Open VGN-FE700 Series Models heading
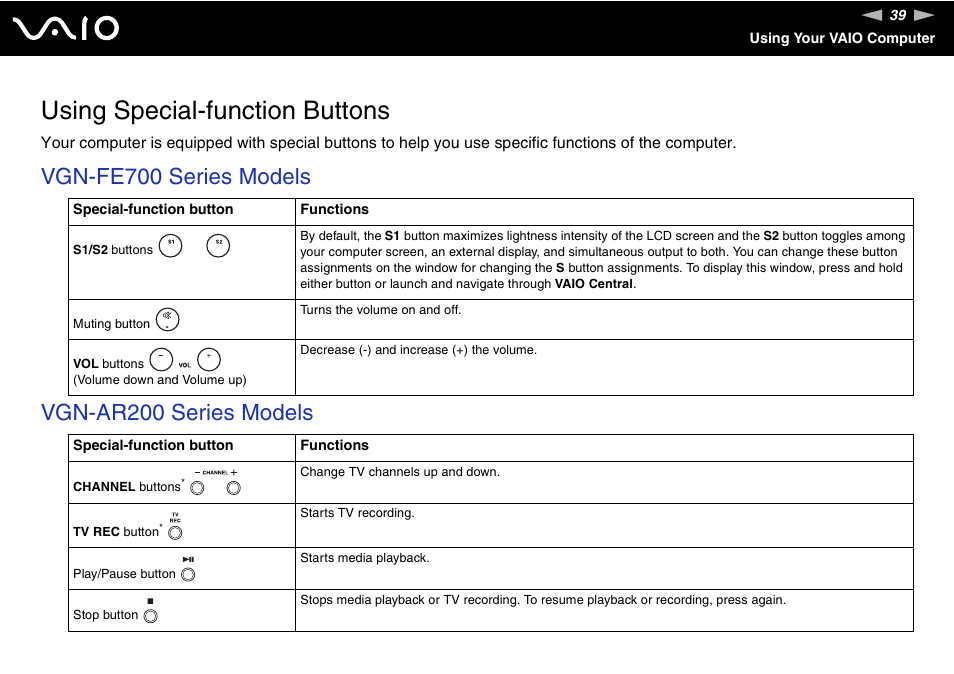This screenshot has width=954, height=674. pyautogui.click(x=176, y=176)
